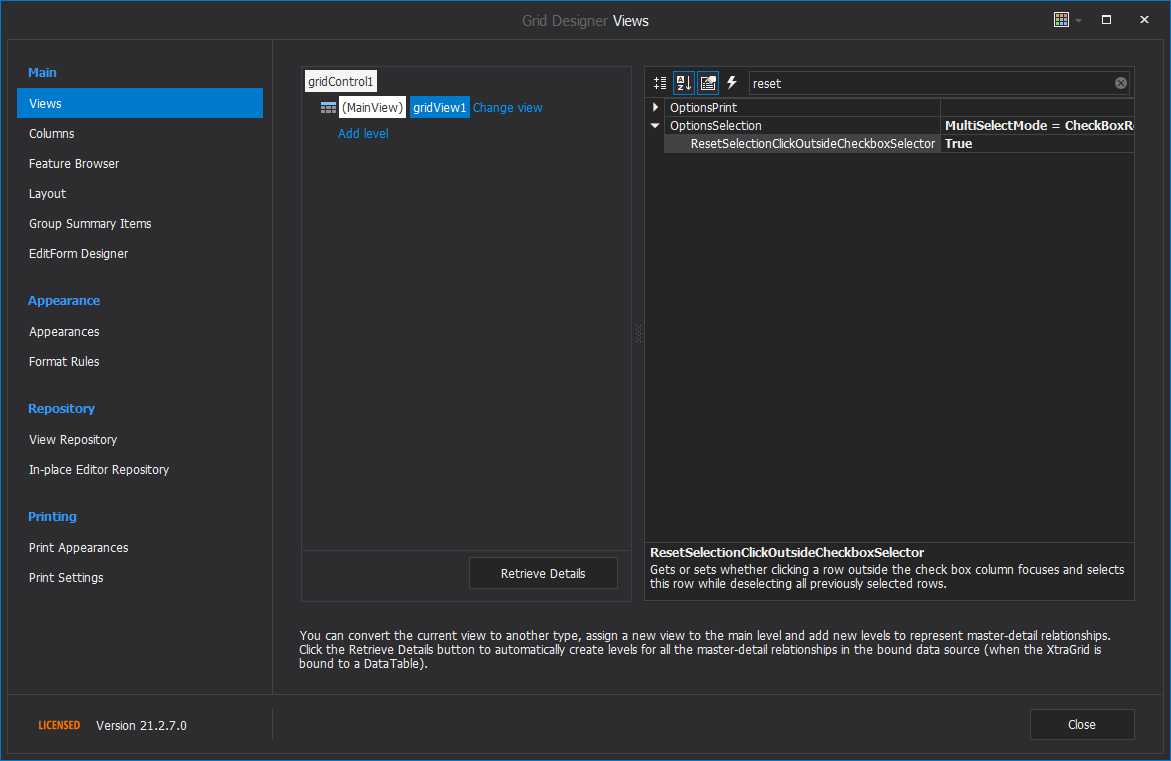Open Group Summary Items page

point(90,223)
